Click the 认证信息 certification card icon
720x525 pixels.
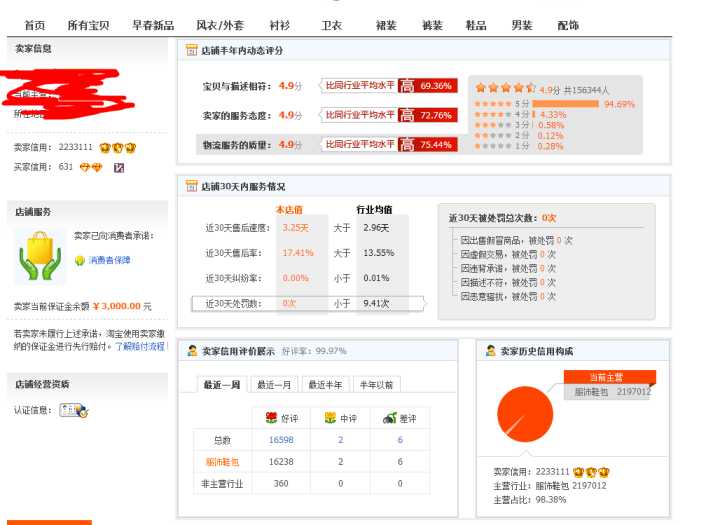point(74,410)
